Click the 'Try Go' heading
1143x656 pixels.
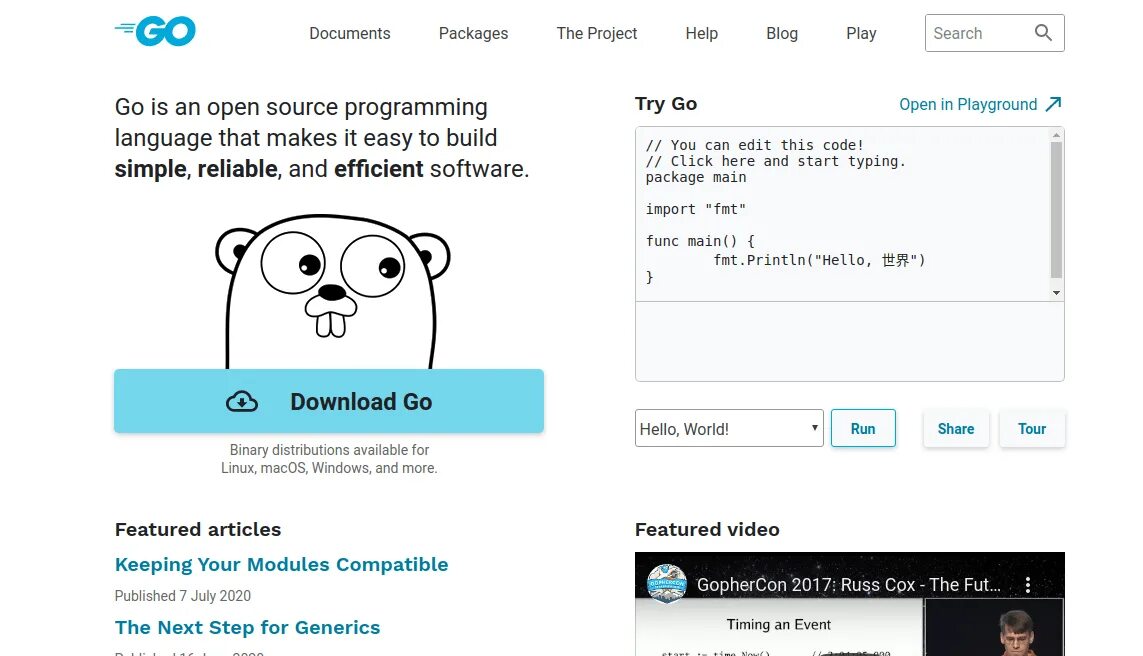(666, 104)
